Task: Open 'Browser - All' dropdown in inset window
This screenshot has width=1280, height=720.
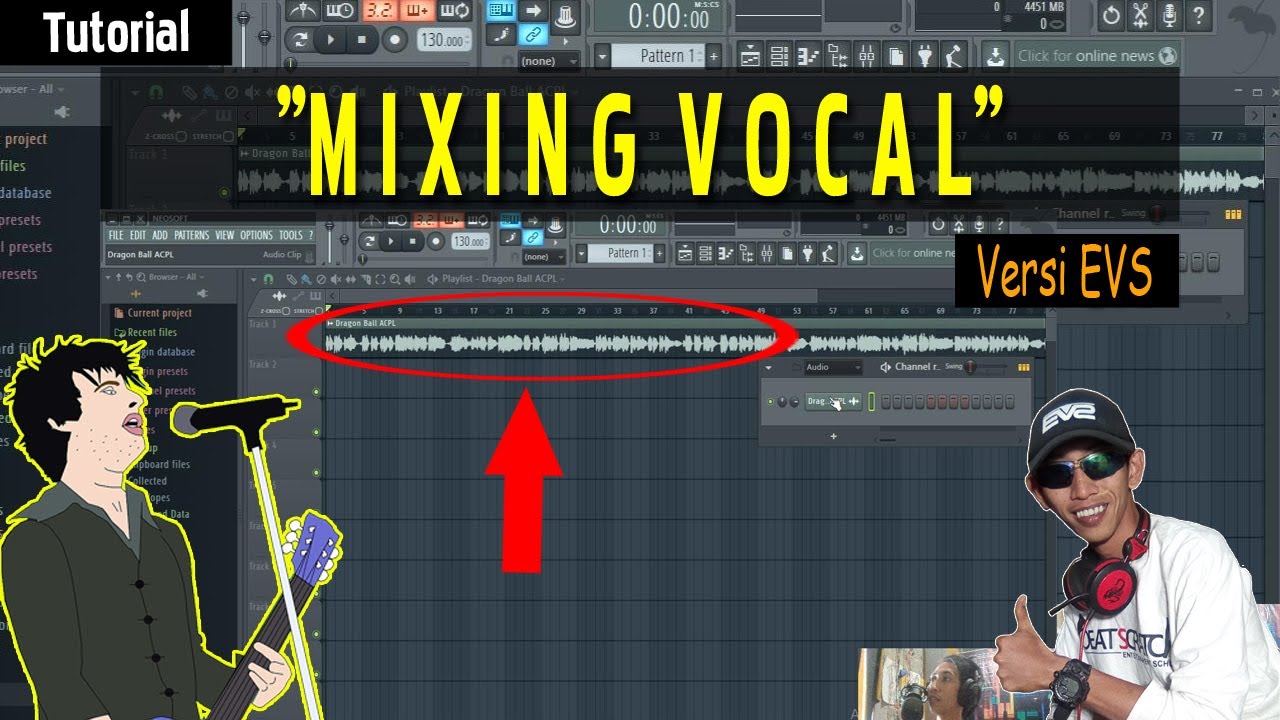Action: coord(177,277)
